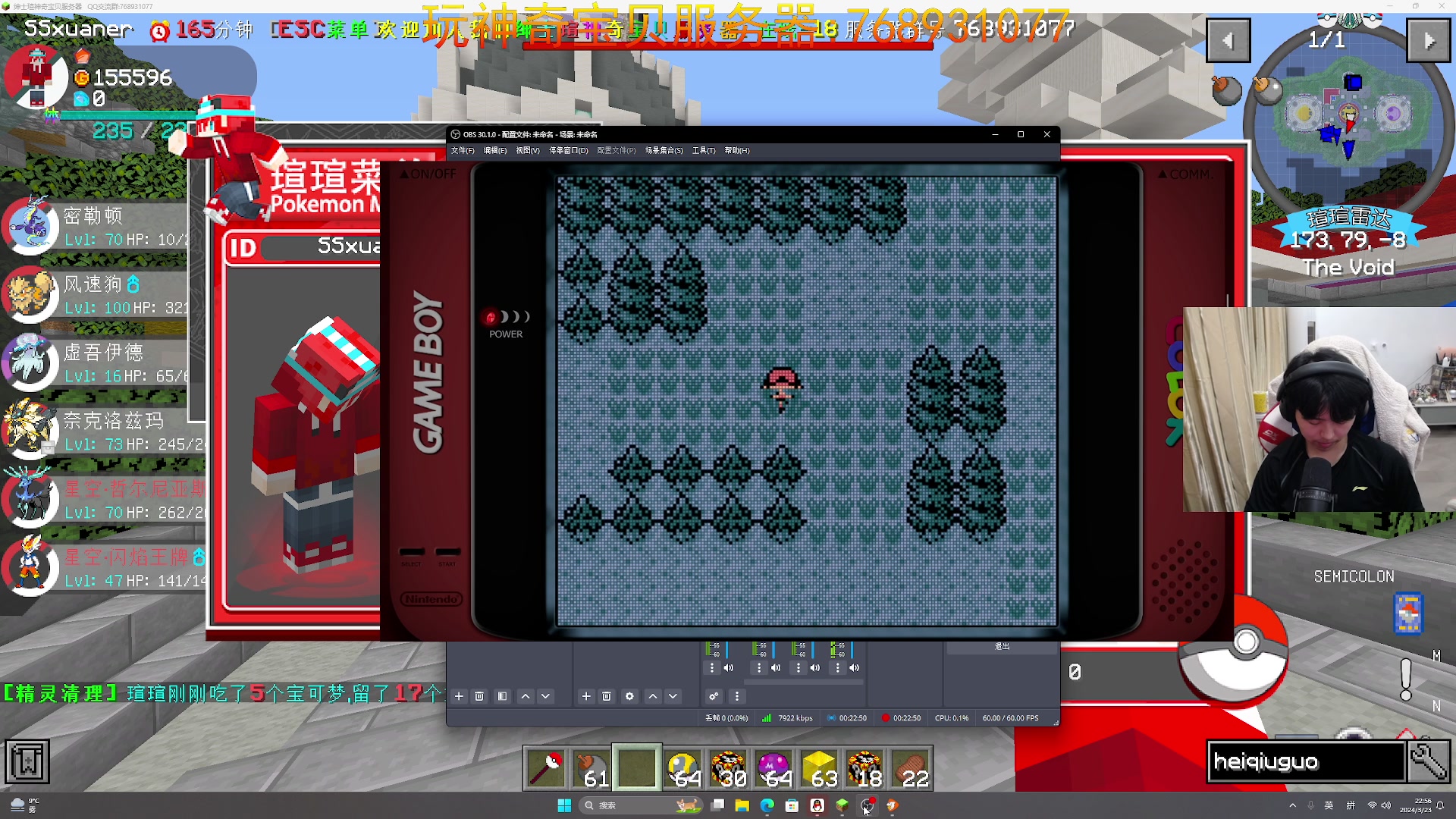Delete selected source with sources trash icon
This screenshot has width=1456, height=819.
click(607, 696)
